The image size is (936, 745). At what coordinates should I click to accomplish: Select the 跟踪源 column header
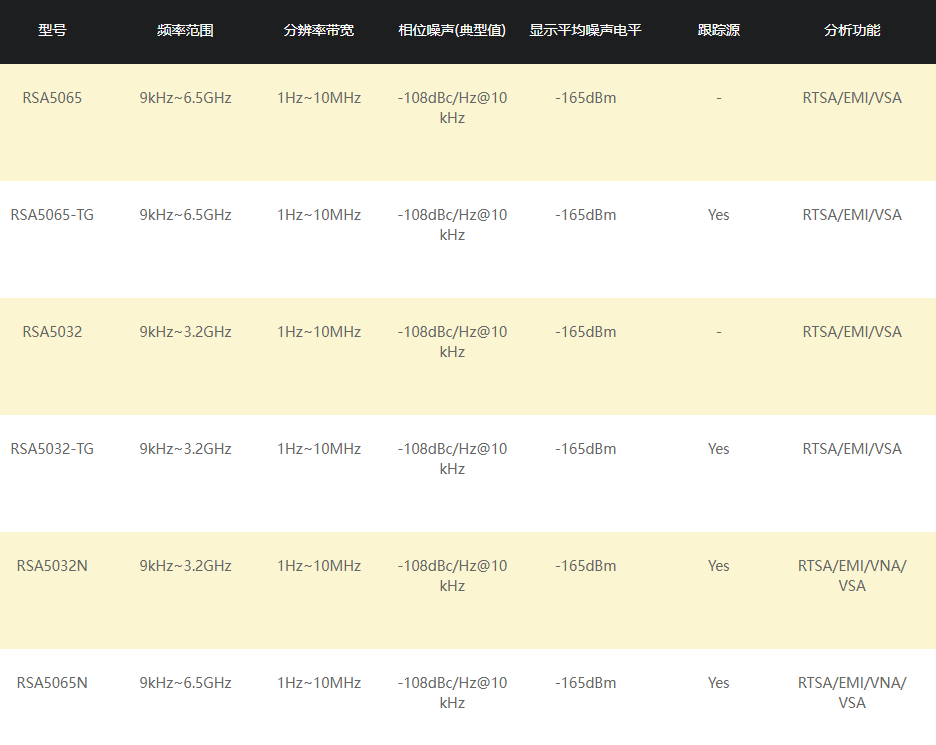(719, 30)
